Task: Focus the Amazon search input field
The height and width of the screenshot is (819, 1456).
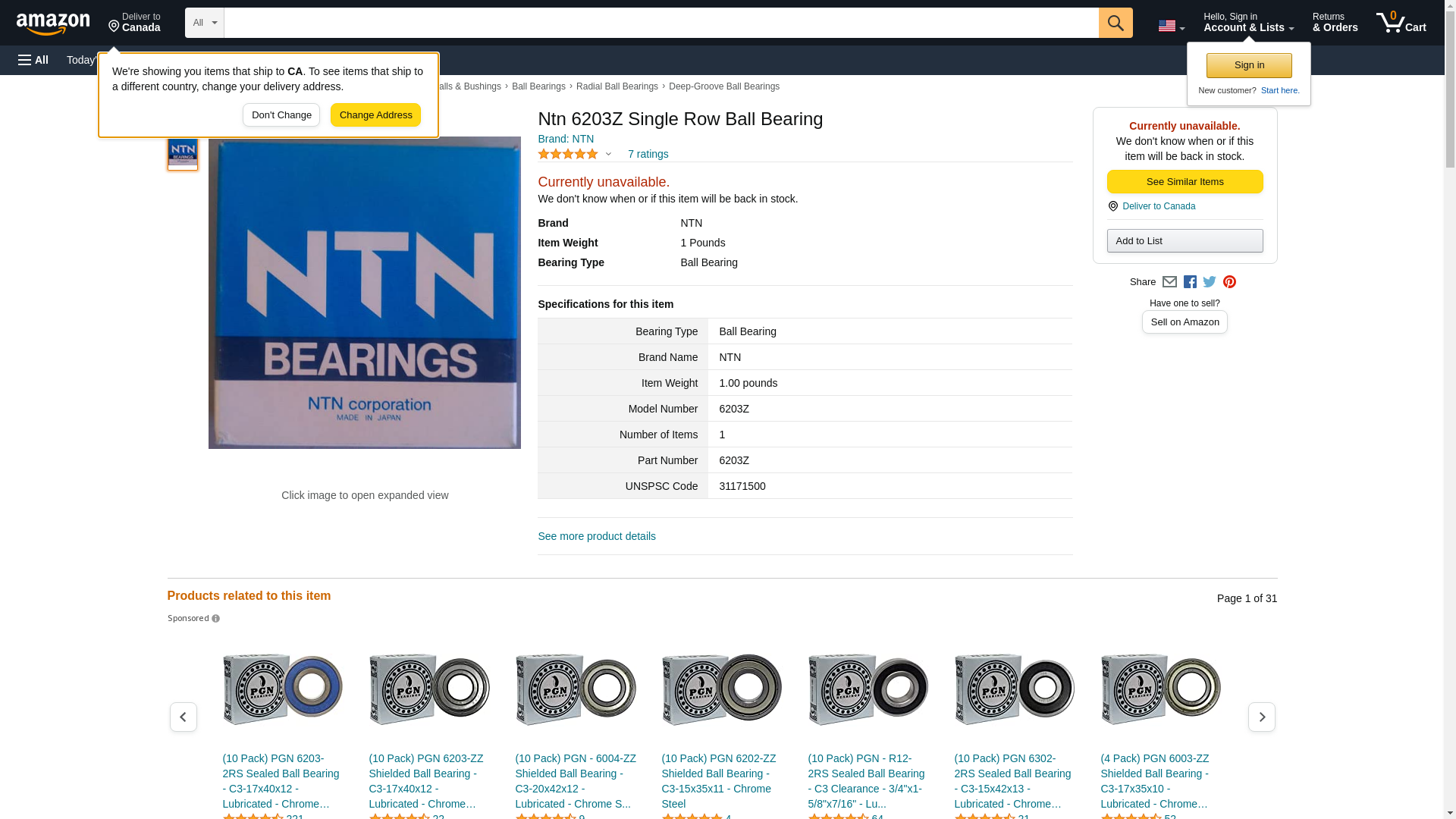Action: (660, 23)
